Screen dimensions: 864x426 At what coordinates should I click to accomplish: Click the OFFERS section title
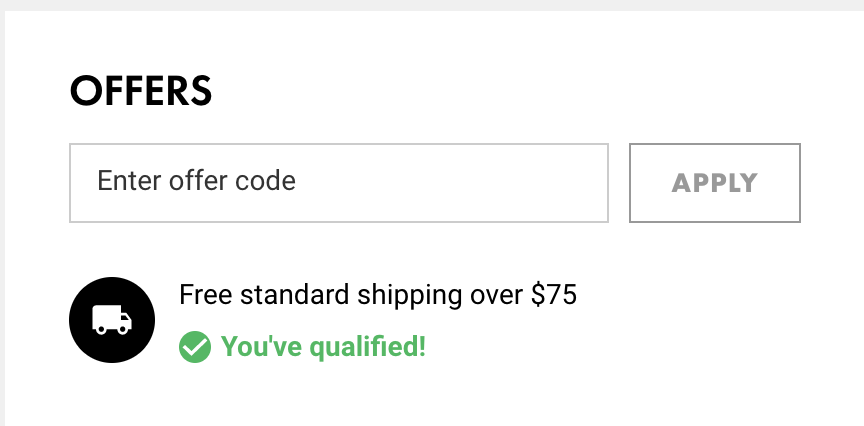(x=141, y=91)
